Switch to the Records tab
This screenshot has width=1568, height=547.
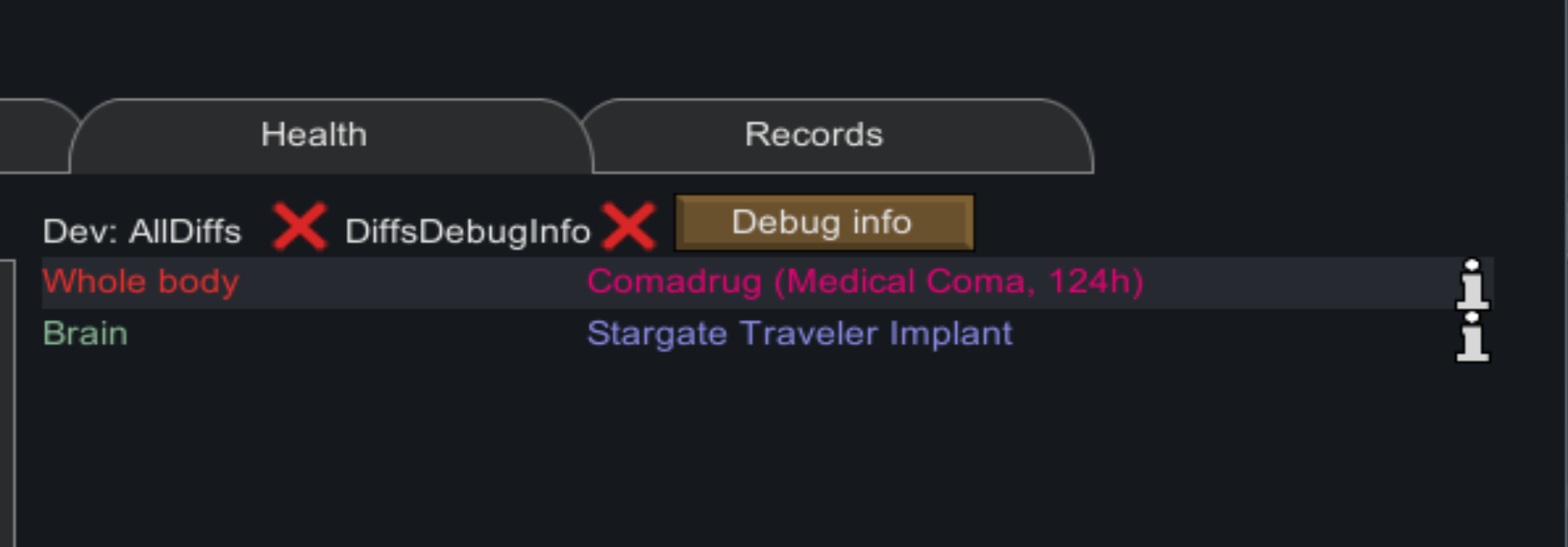tap(814, 134)
